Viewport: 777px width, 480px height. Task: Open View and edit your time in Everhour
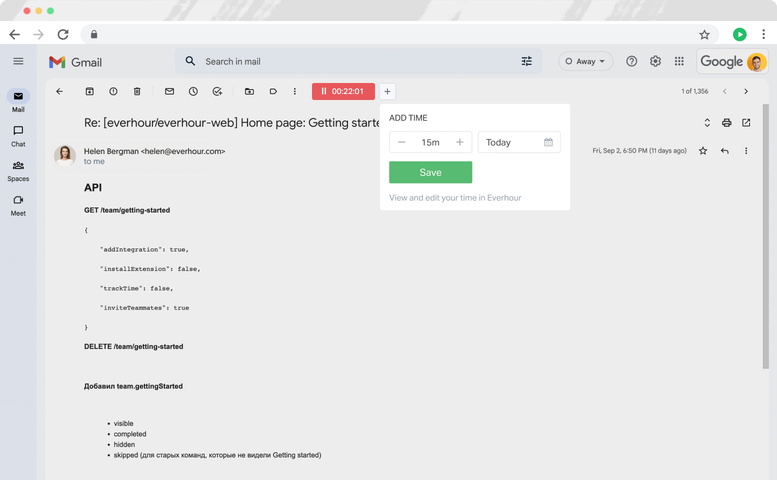(455, 198)
